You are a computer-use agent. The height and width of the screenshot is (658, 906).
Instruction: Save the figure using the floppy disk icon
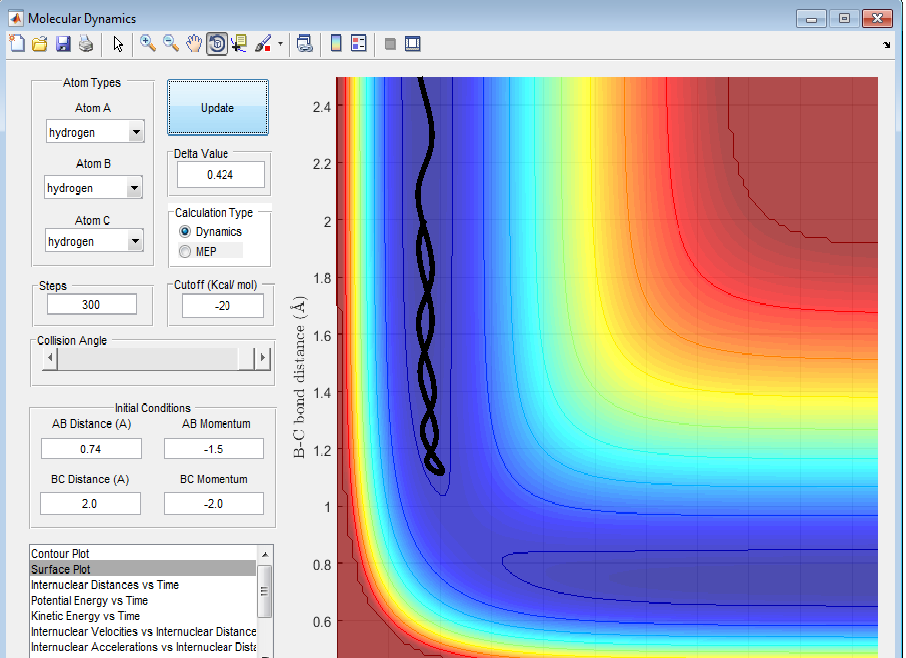click(x=63, y=43)
